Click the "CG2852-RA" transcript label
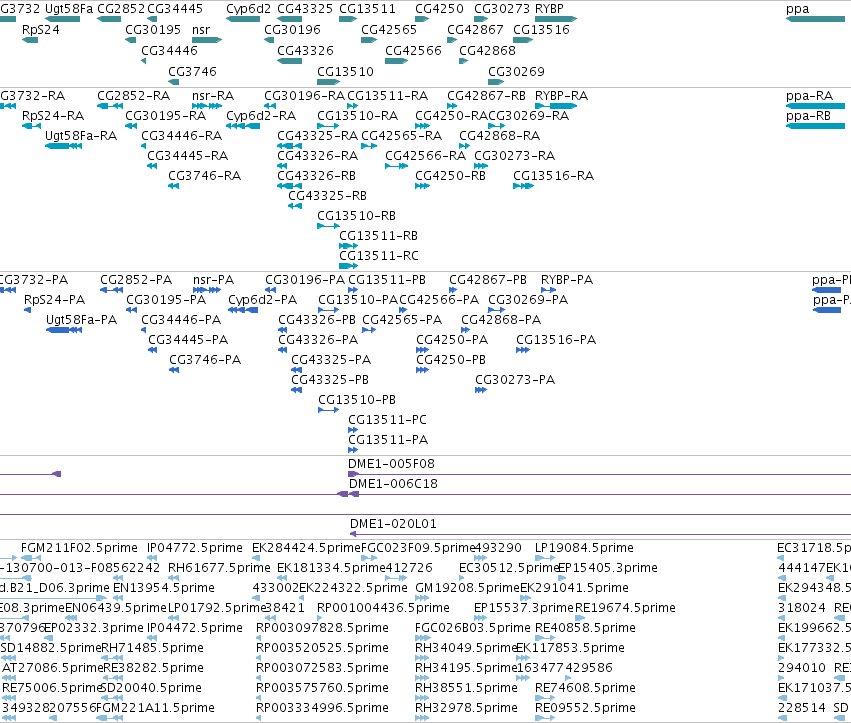Screen dimensions: 851x723 coord(134,96)
